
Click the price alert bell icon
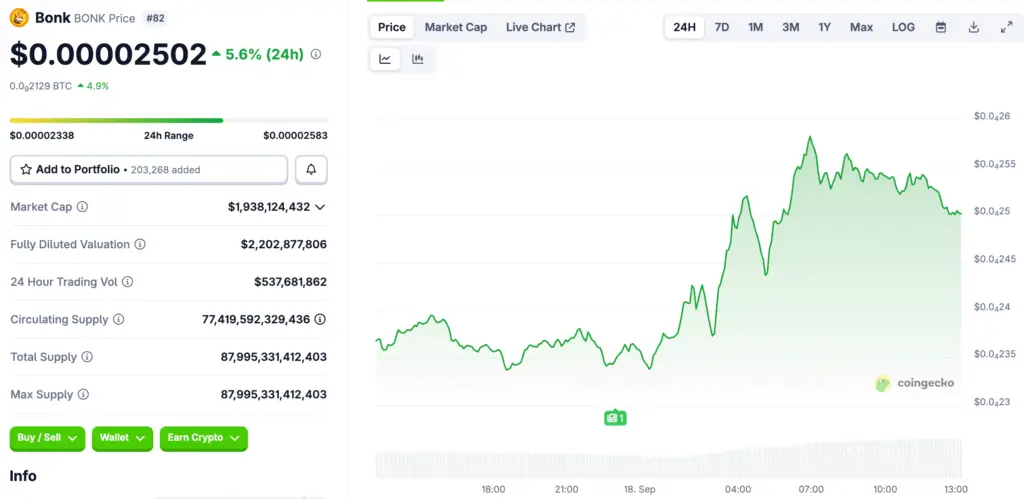point(312,170)
